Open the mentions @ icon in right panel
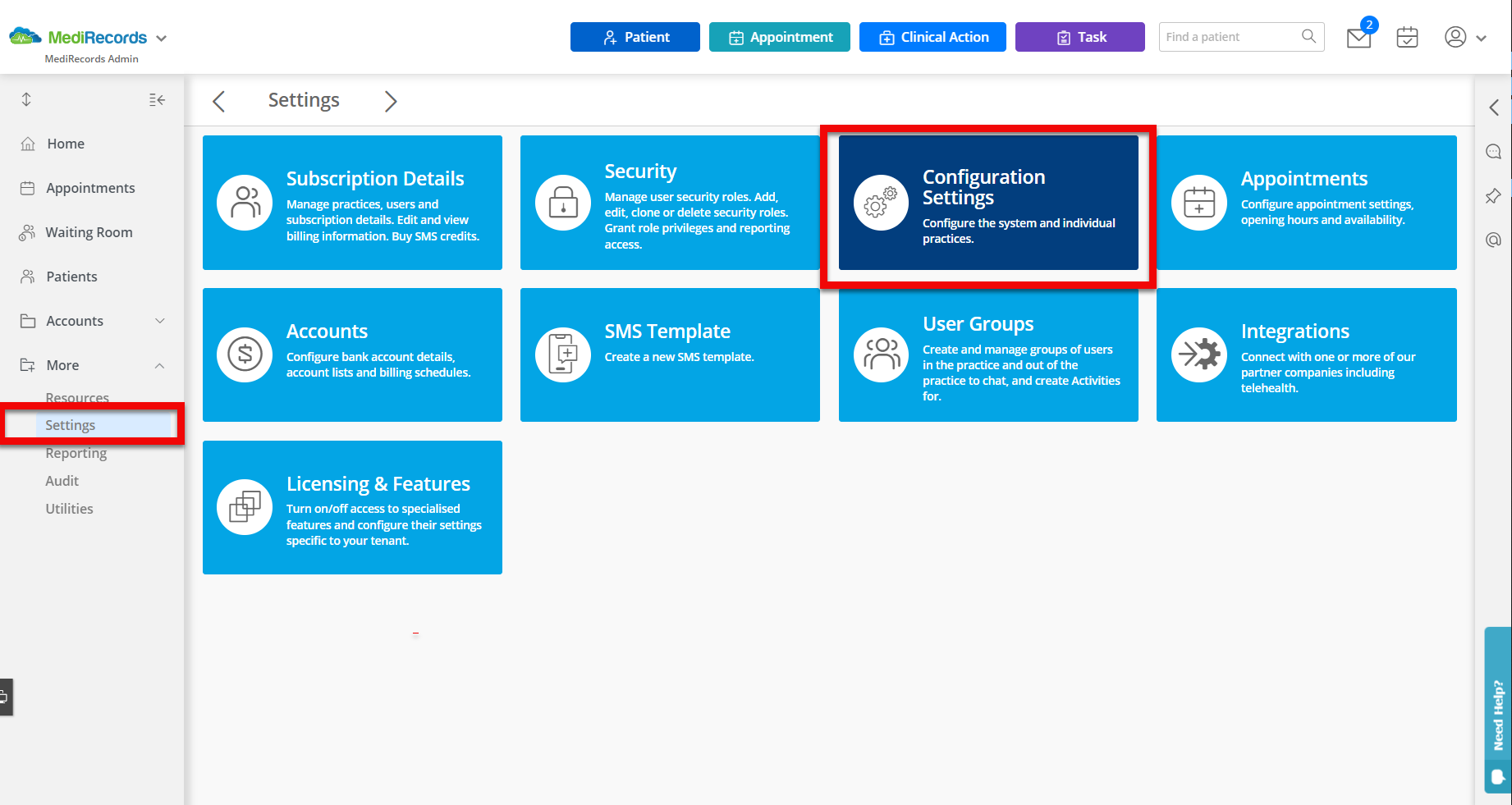 pyautogui.click(x=1494, y=240)
